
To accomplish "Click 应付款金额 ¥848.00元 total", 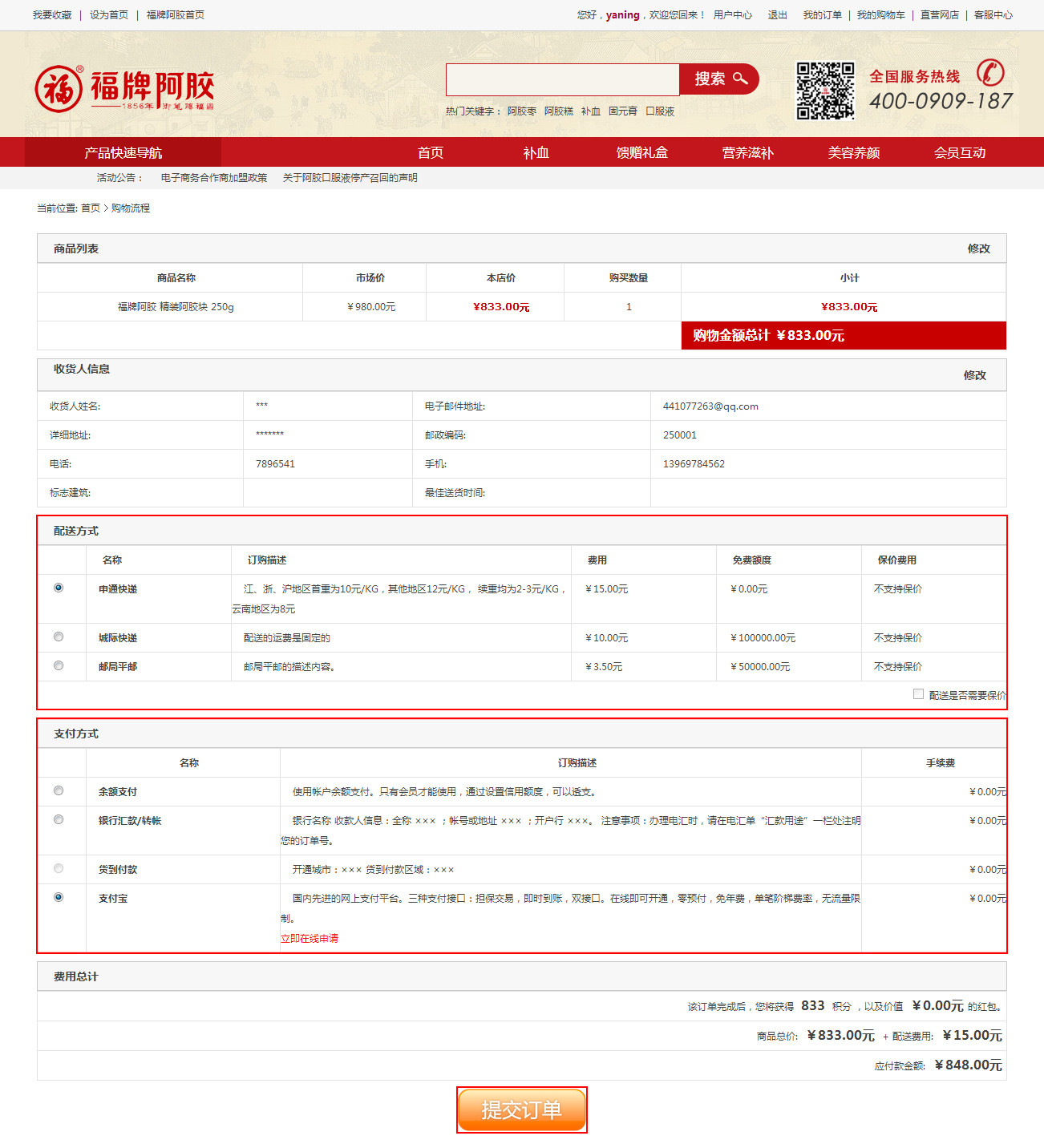I will pyautogui.click(x=969, y=1065).
